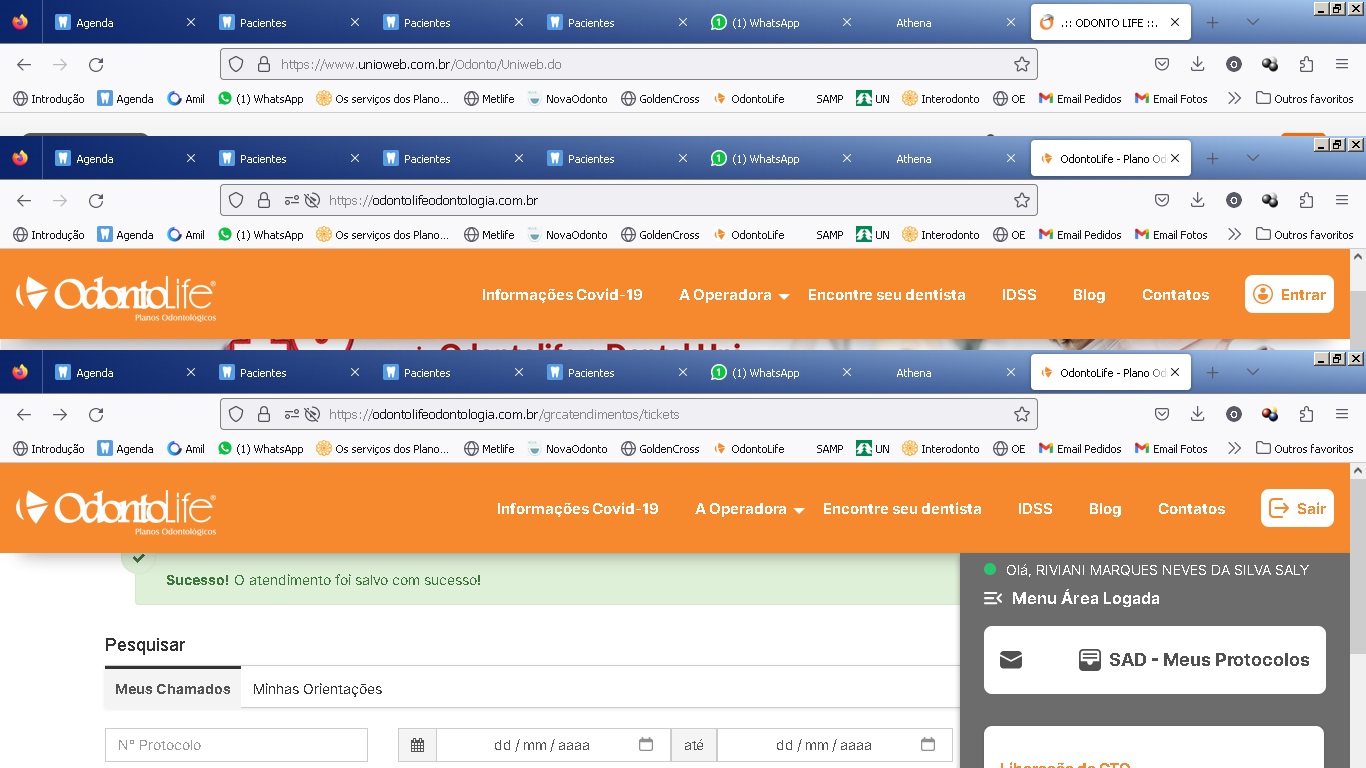Open Downloads in the unioweb window toolbar
This screenshot has width=1366, height=768.
[x=1198, y=64]
